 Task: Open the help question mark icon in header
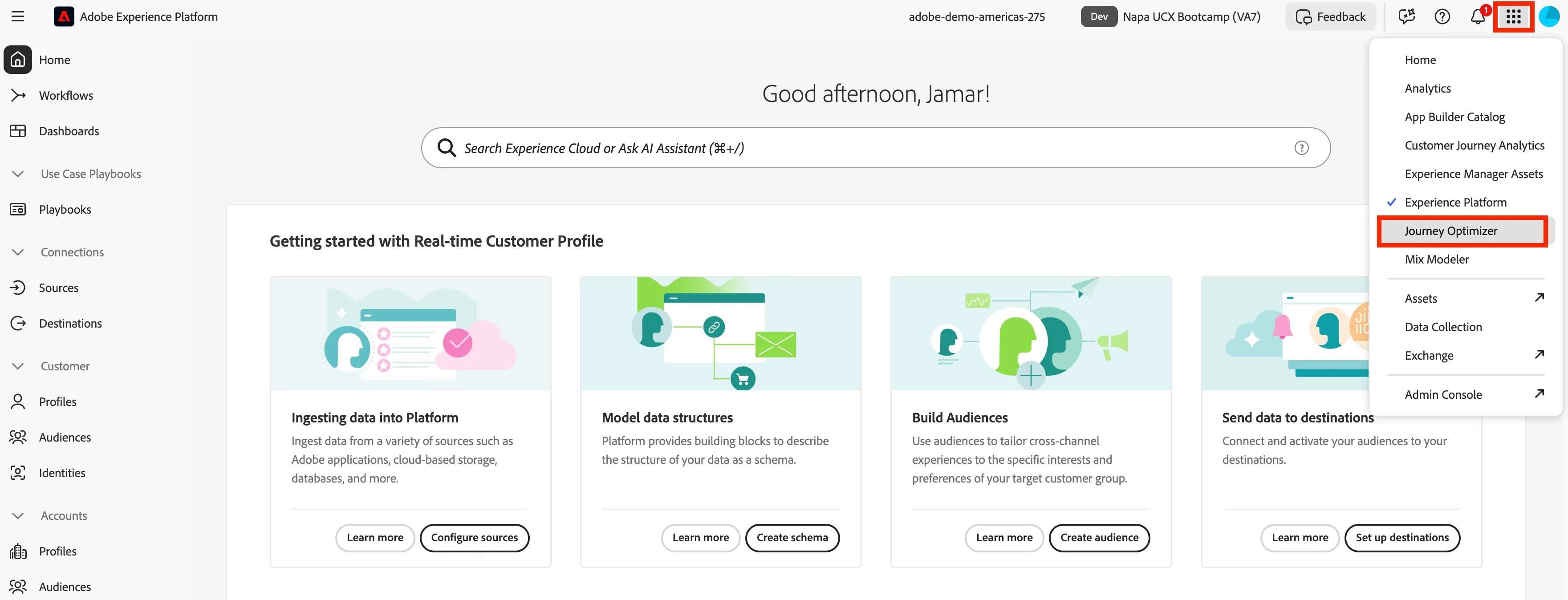1442,16
